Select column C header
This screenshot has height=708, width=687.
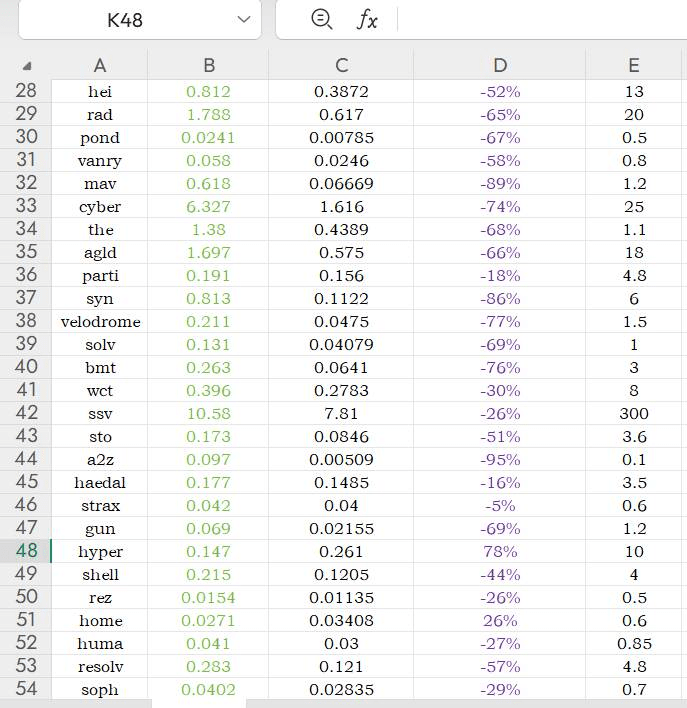point(341,65)
